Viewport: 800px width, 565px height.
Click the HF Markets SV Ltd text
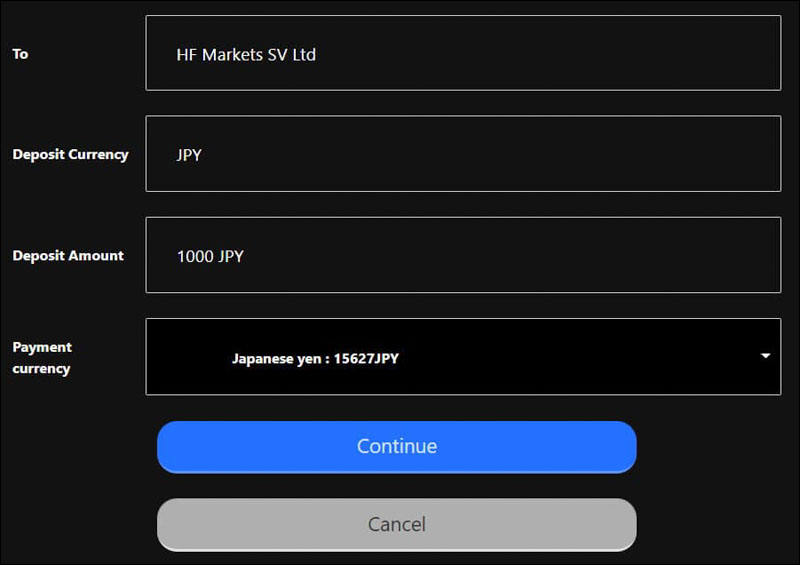click(246, 54)
